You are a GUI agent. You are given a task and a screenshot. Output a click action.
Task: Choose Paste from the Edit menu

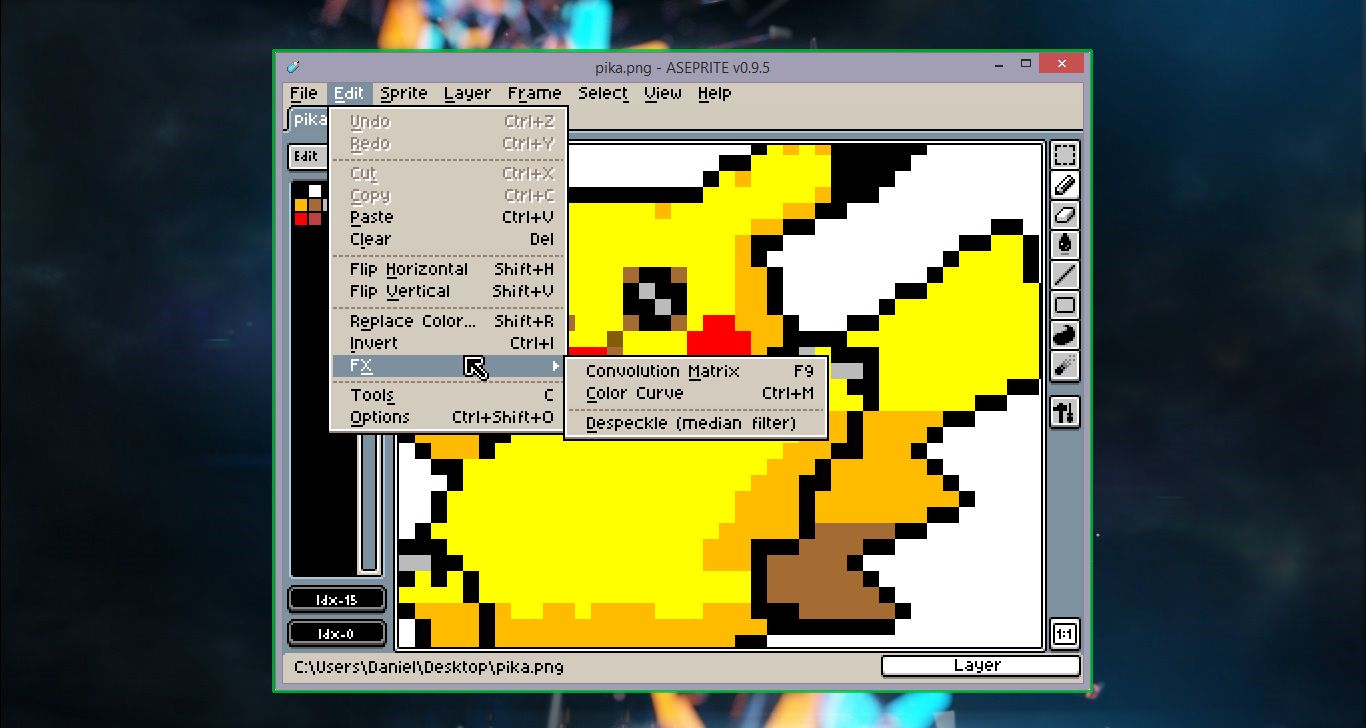[x=449, y=217]
